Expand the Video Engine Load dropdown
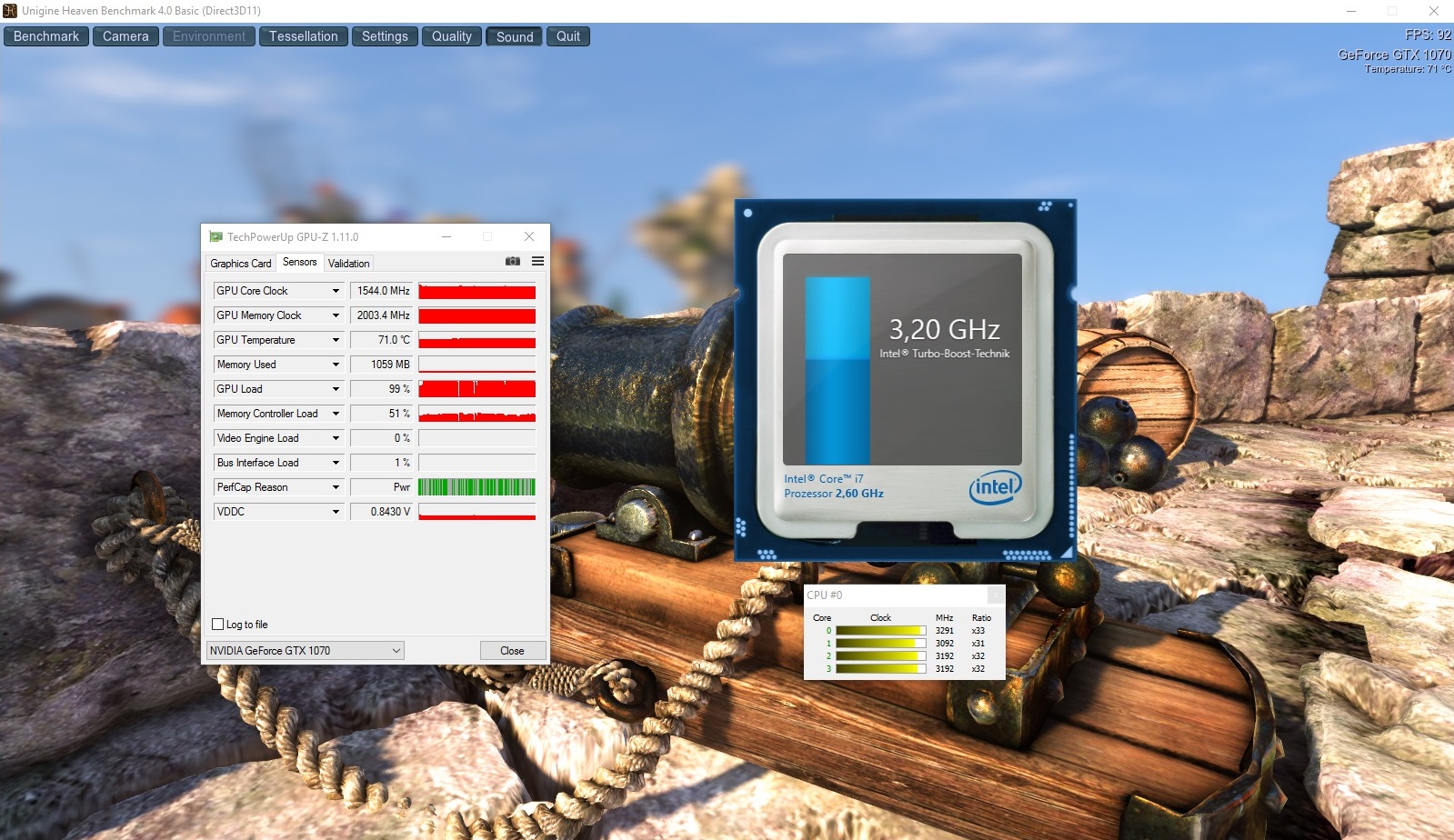The image size is (1454, 840). [x=336, y=438]
